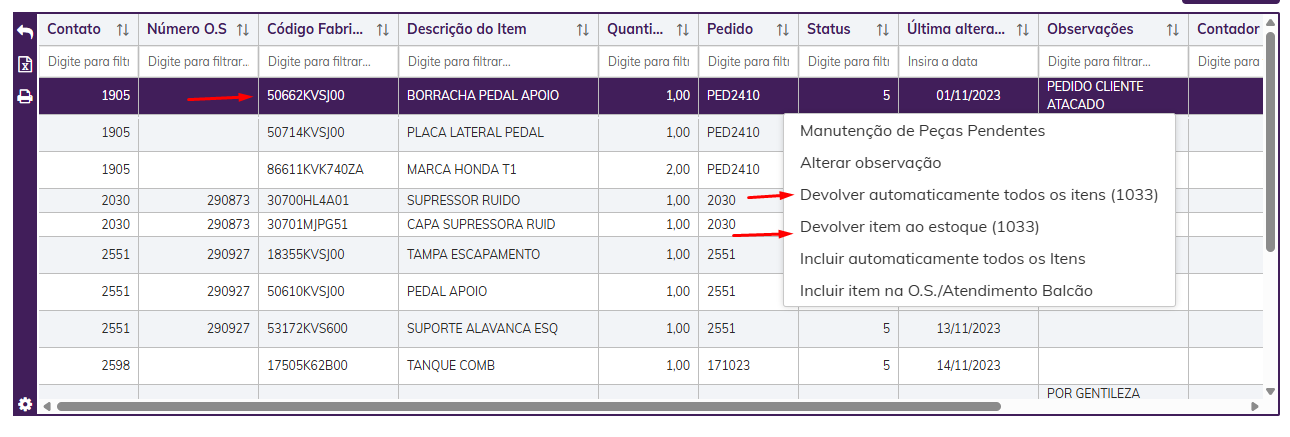Image resolution: width=1290 pixels, height=437 pixels.
Task: Sort by the Observações column
Action: pos(1172,30)
